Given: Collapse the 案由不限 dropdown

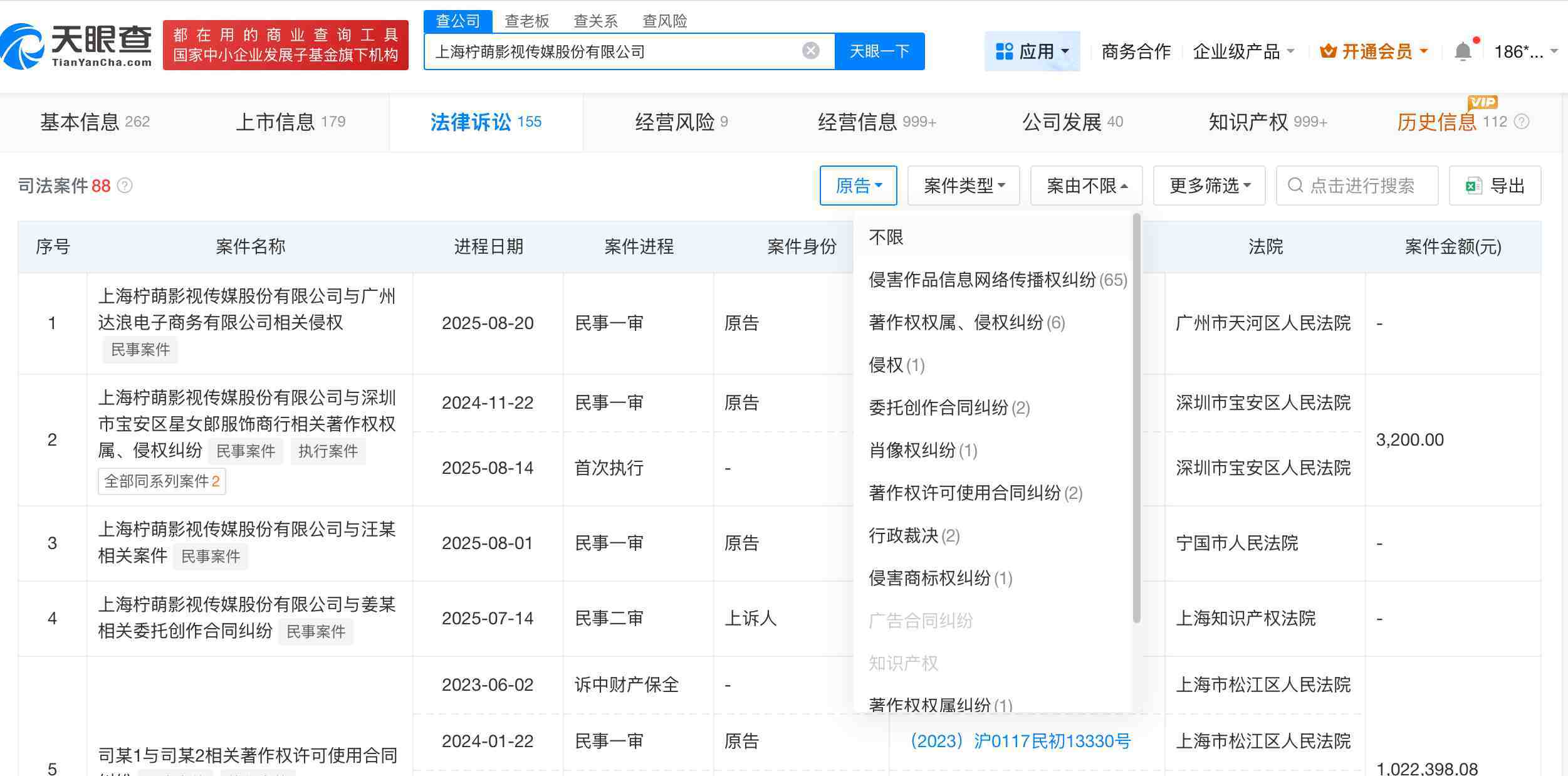Looking at the screenshot, I should click(1086, 186).
